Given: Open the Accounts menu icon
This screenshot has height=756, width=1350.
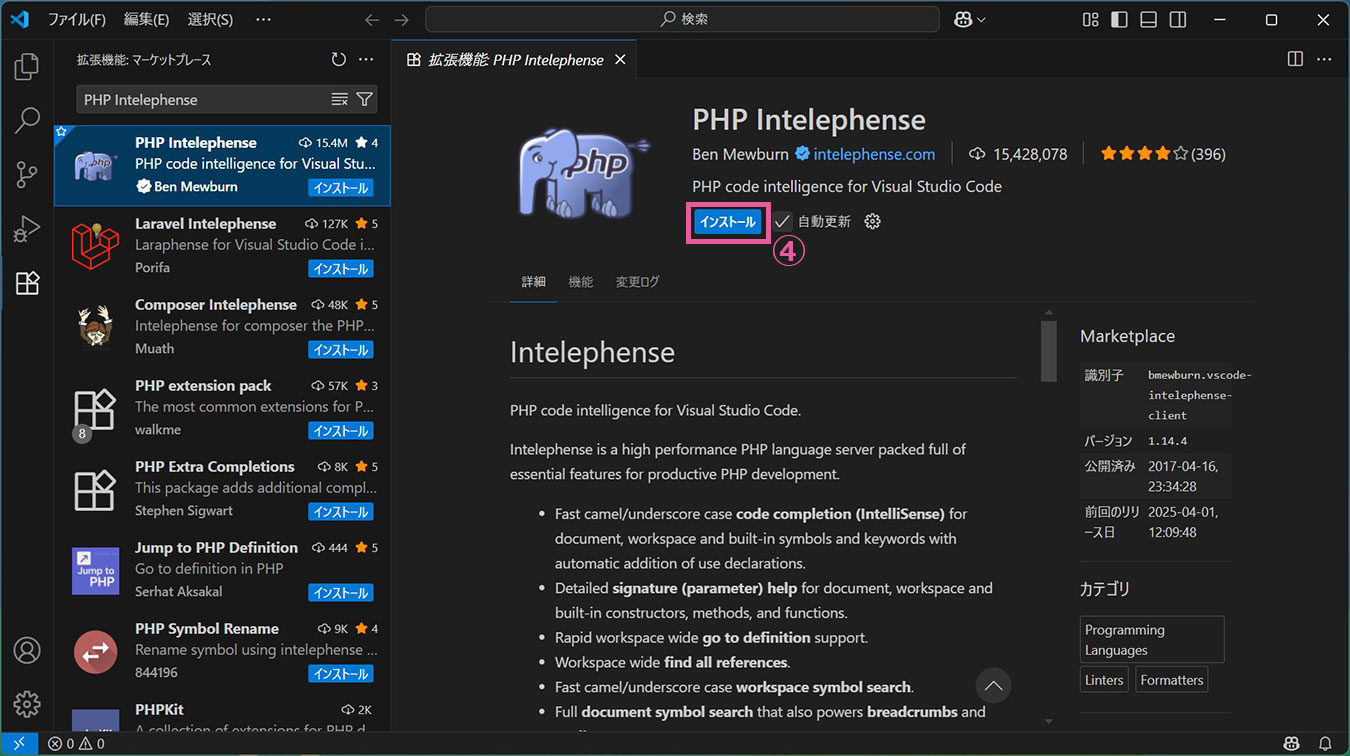Looking at the screenshot, I should [27, 649].
